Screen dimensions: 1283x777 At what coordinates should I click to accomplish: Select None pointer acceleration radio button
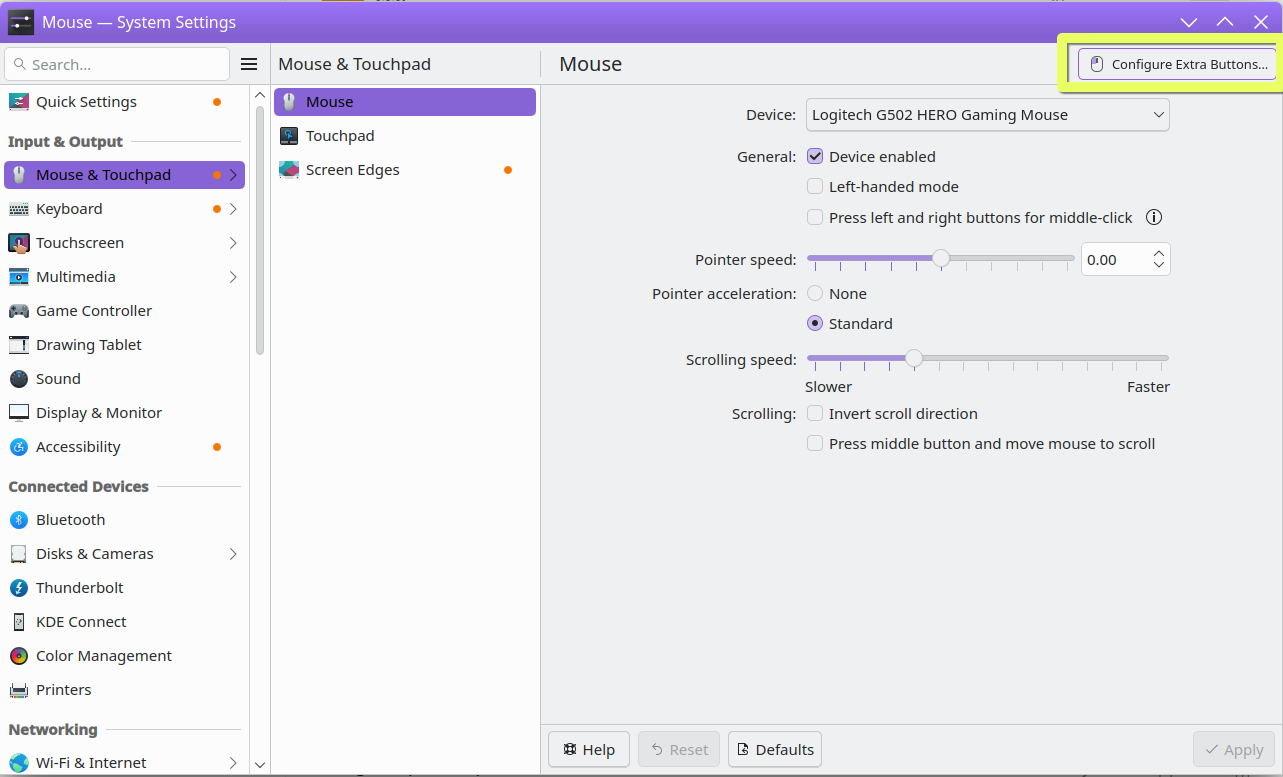pyautogui.click(x=815, y=293)
